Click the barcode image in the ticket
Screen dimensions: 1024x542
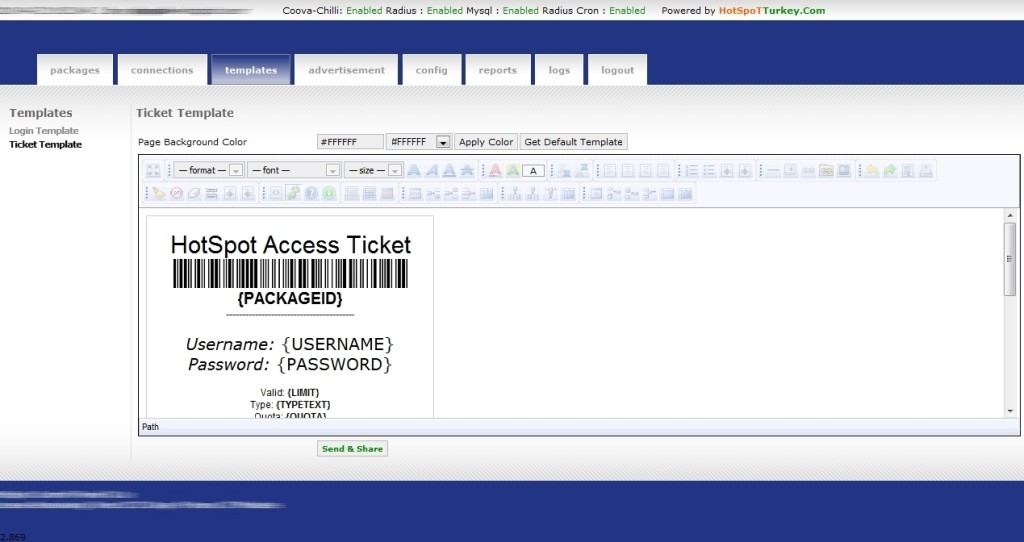[291, 274]
